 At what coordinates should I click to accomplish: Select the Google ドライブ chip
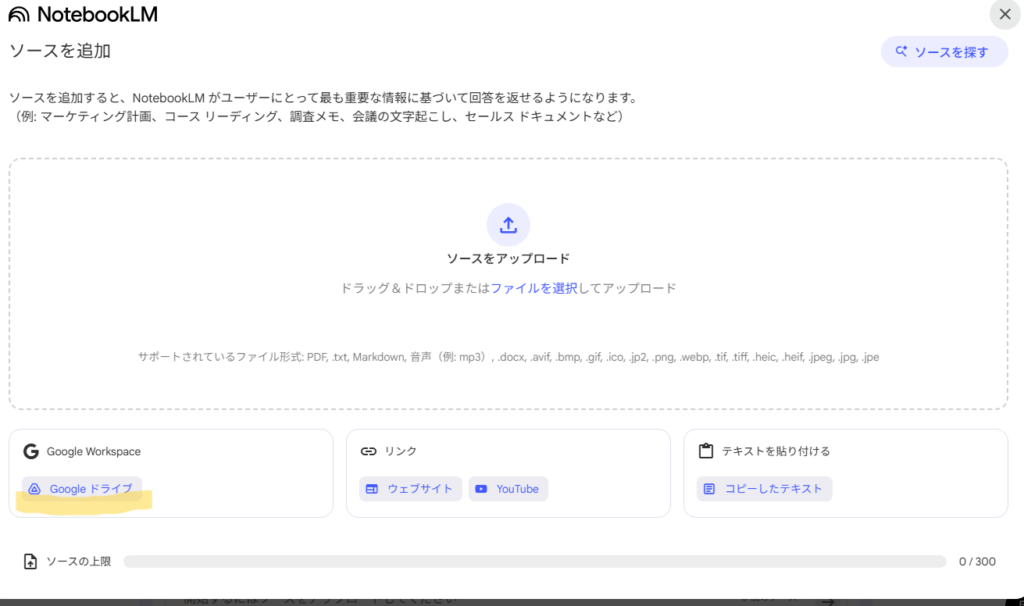[x=82, y=489]
